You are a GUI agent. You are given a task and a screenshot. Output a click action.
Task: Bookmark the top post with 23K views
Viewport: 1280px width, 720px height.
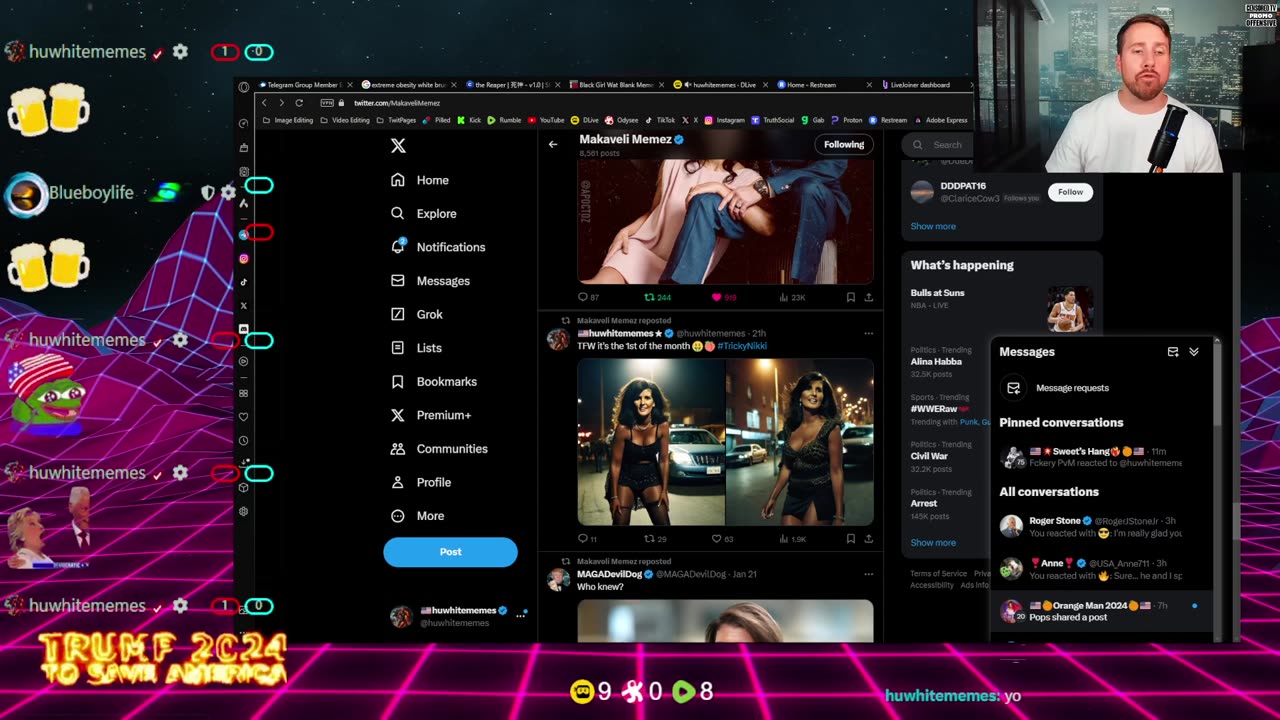(851, 297)
